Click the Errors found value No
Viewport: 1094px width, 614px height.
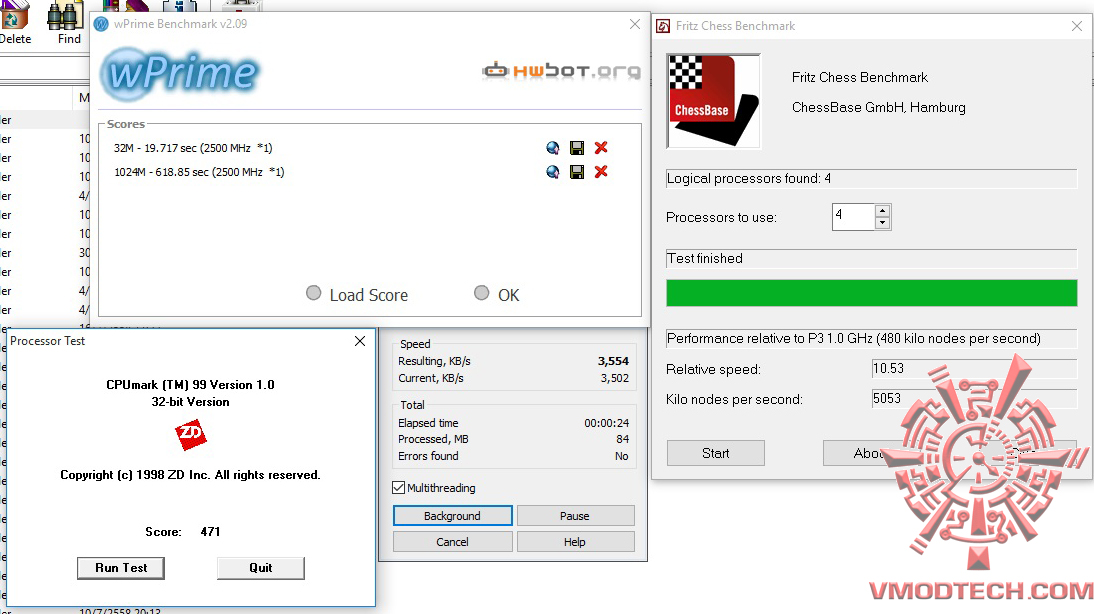pyautogui.click(x=622, y=456)
